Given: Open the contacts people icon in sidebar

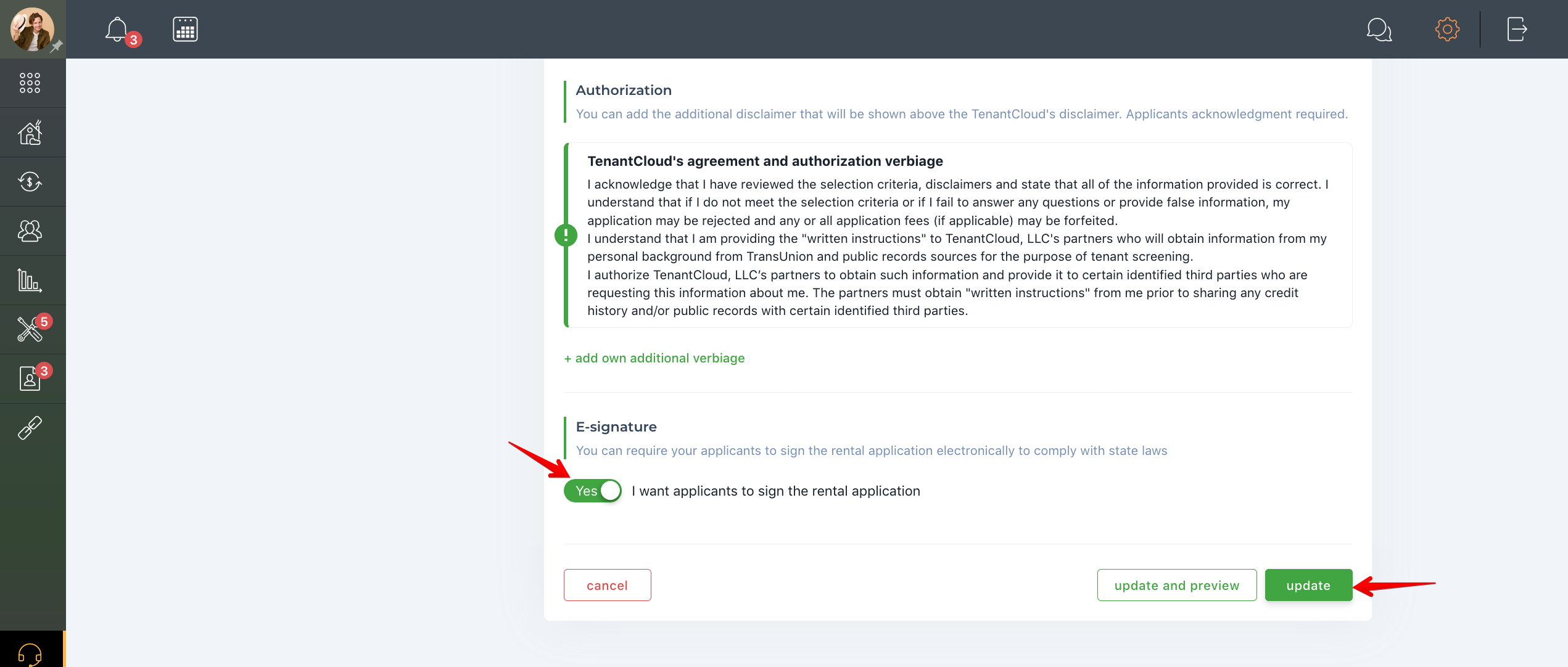Looking at the screenshot, I should 30,231.
